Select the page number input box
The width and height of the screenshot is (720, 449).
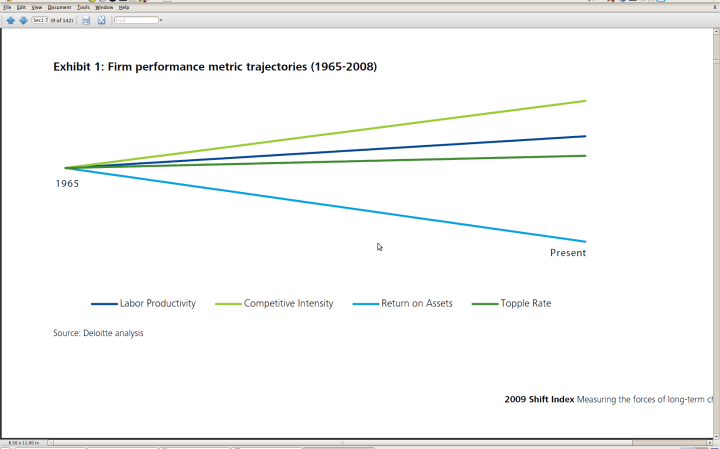coord(39,20)
